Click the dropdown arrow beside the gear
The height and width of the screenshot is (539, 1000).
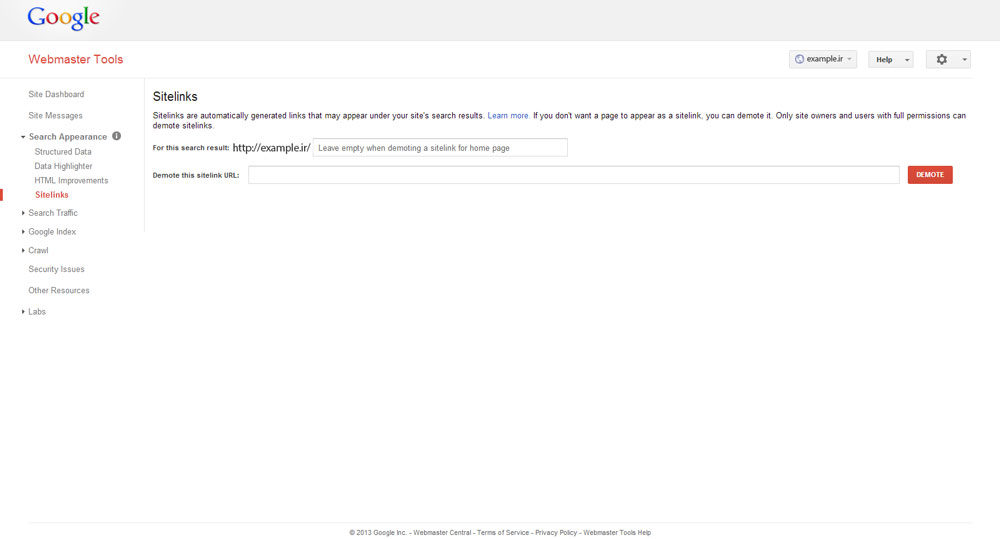point(964,59)
